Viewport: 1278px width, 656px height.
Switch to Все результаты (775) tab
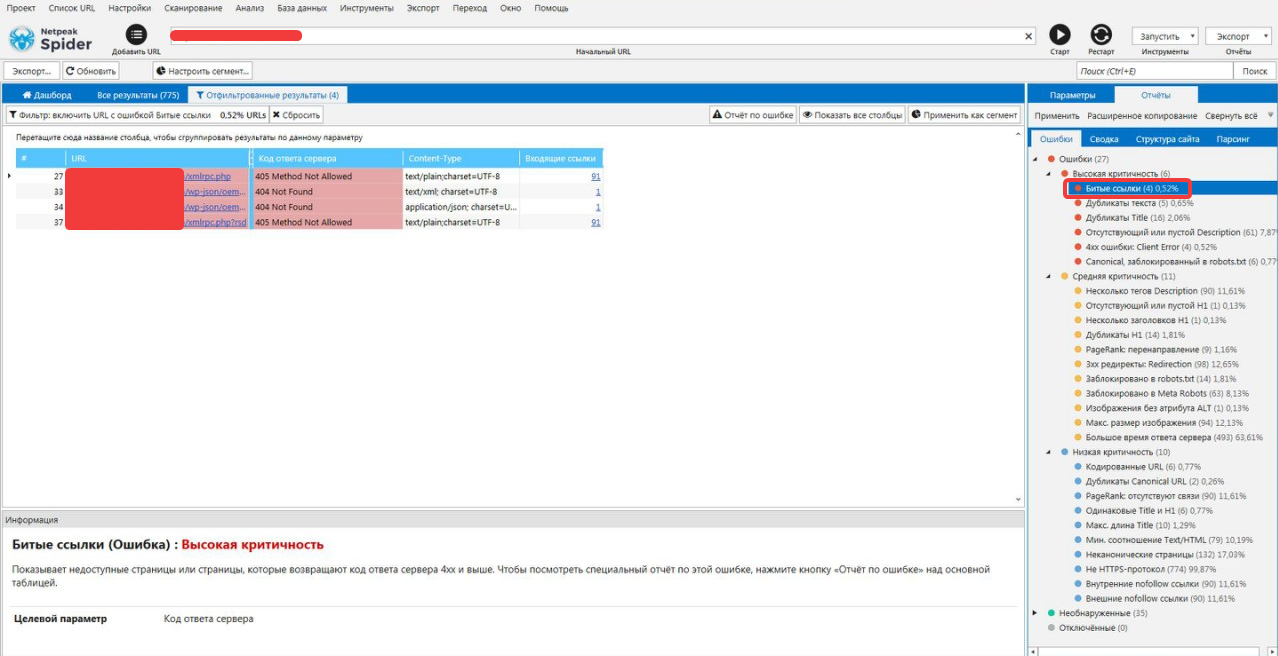tap(138, 95)
